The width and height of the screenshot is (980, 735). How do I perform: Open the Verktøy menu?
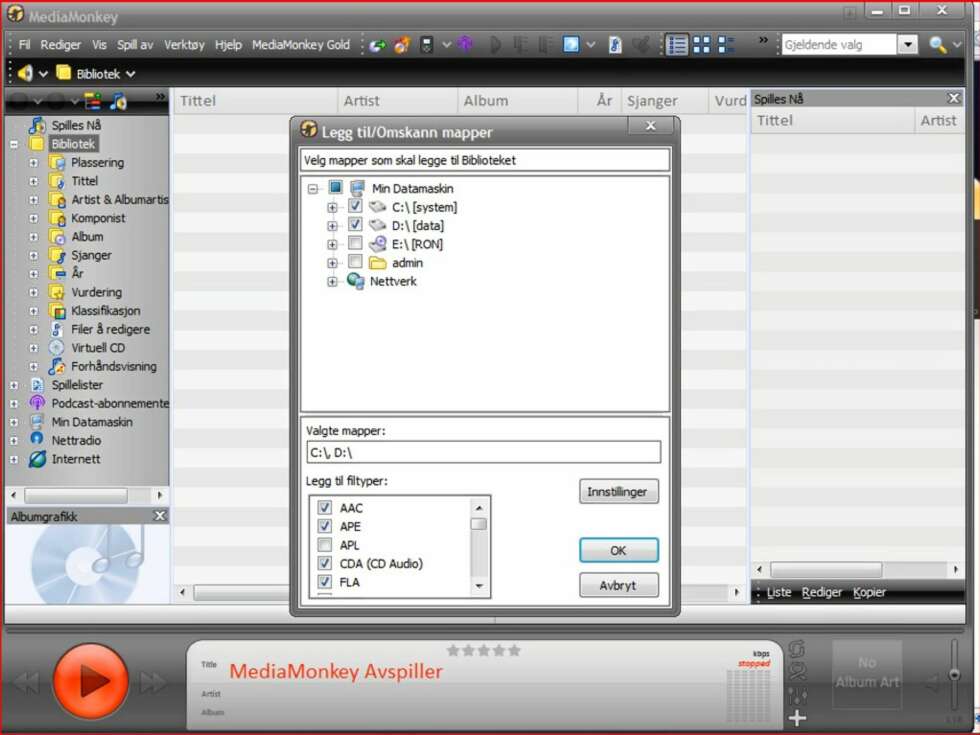[x=184, y=44]
